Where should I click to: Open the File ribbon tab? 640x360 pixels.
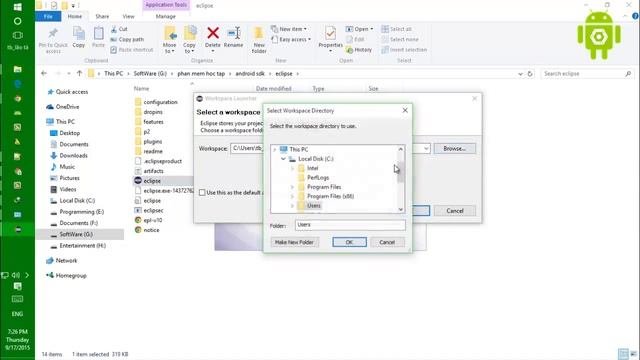[48, 16]
